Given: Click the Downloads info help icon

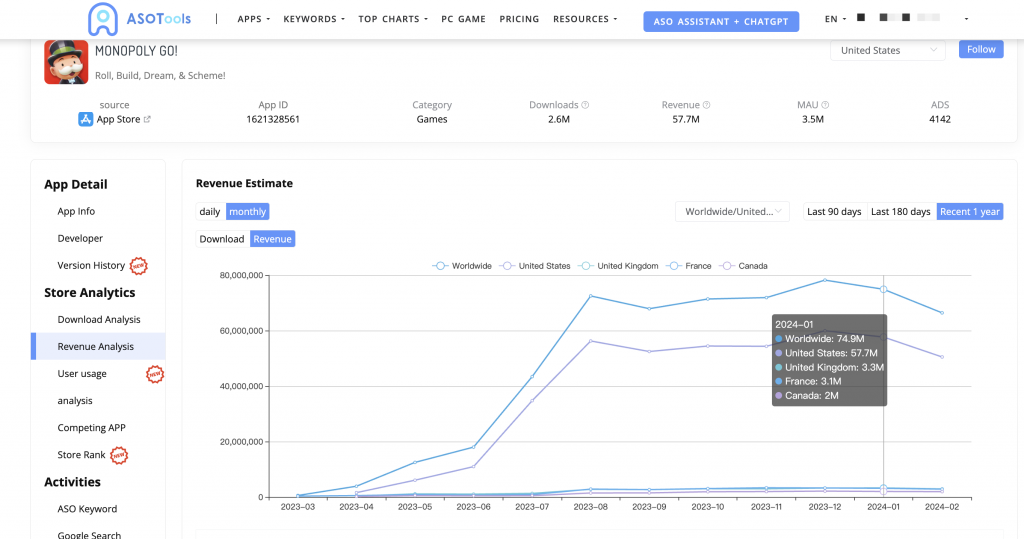Looking at the screenshot, I should point(585,105).
